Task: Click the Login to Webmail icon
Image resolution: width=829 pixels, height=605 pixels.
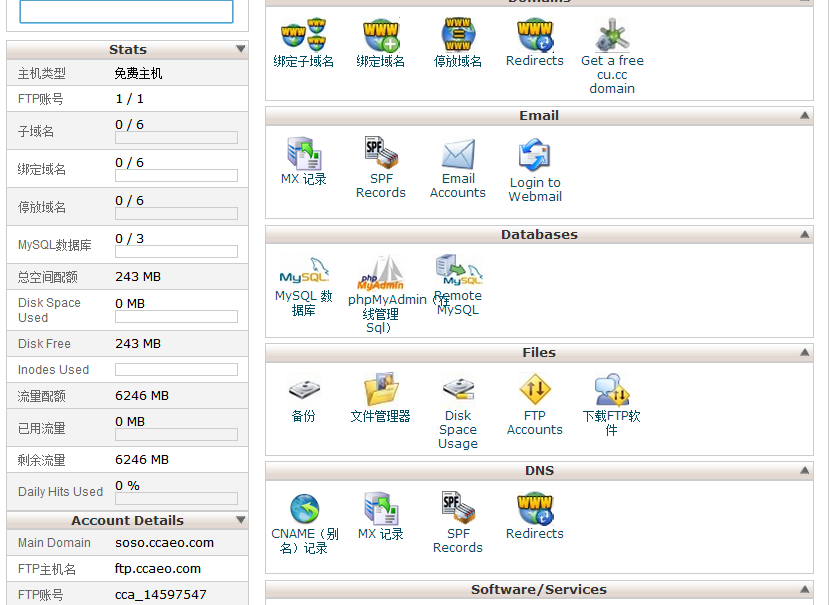Action: (x=535, y=155)
